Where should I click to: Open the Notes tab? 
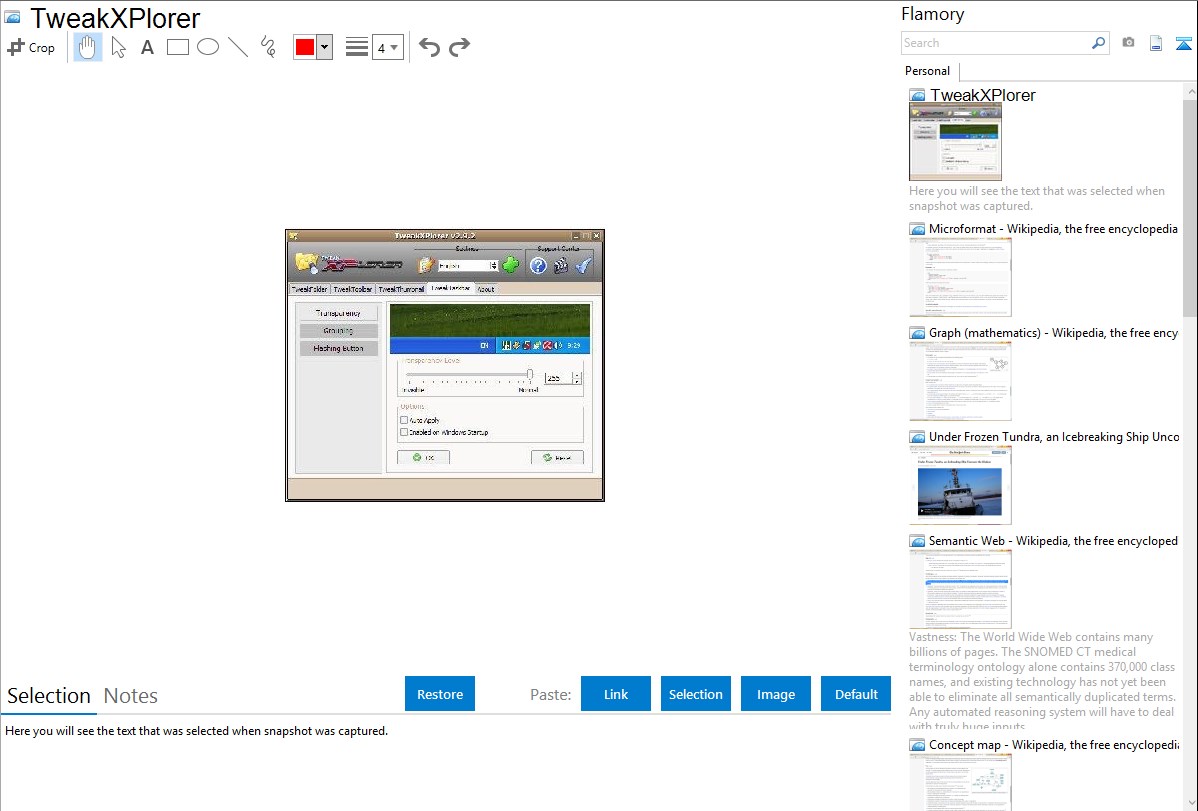click(131, 696)
